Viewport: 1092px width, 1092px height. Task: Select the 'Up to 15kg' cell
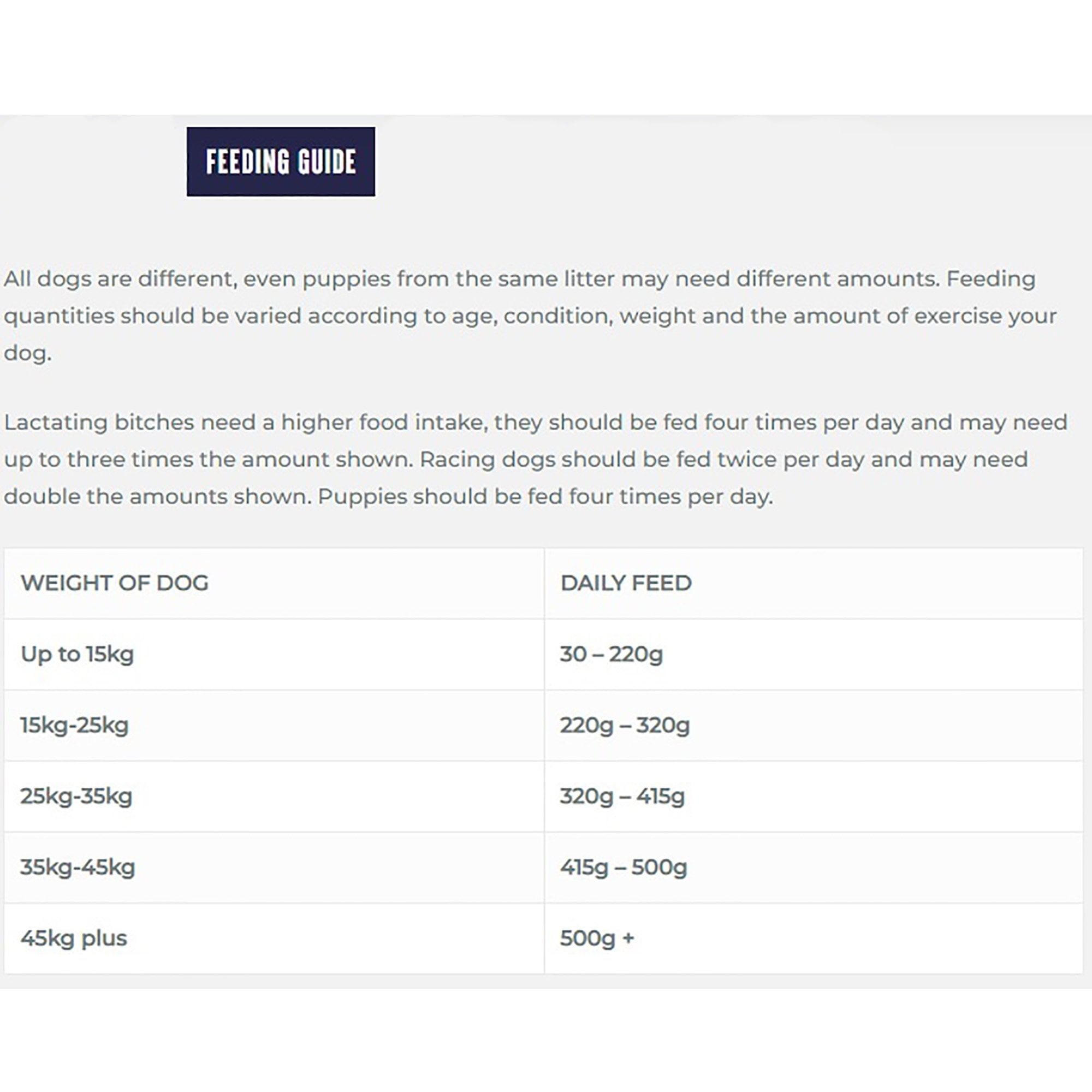click(78, 655)
